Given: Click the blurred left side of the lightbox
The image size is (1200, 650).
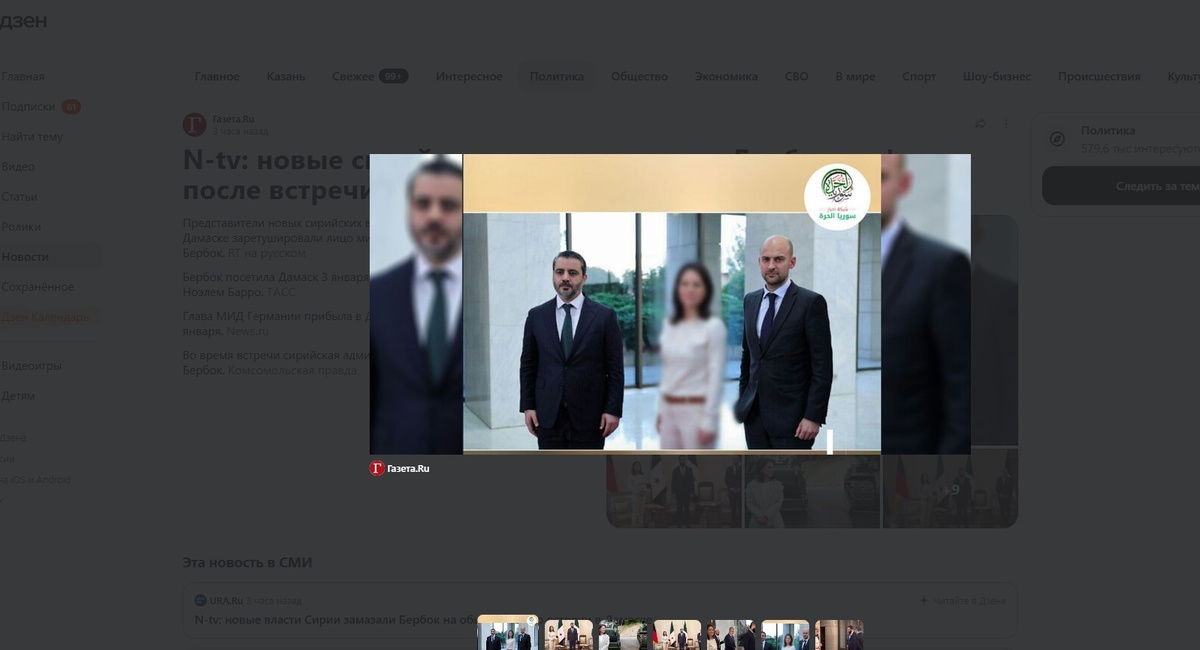Looking at the screenshot, I should tap(416, 304).
